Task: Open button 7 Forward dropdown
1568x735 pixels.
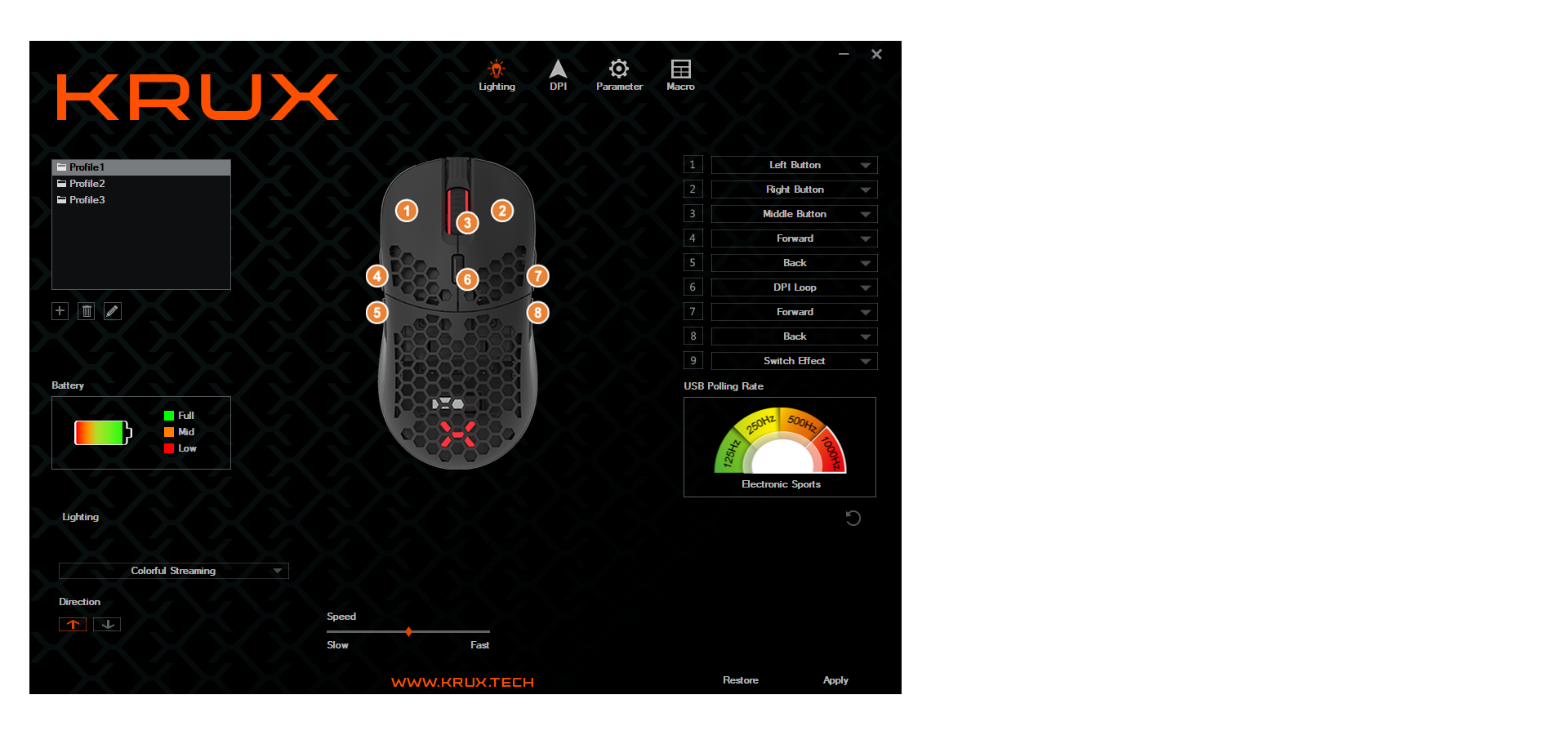Action: [795, 312]
